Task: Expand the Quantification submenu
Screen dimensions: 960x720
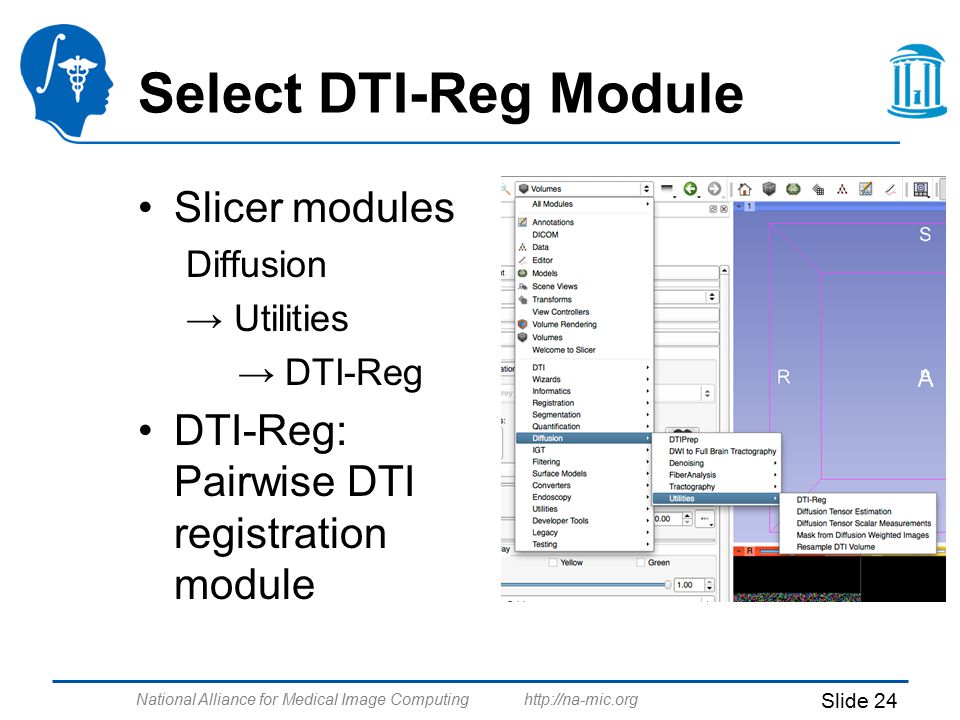Action: point(584,426)
